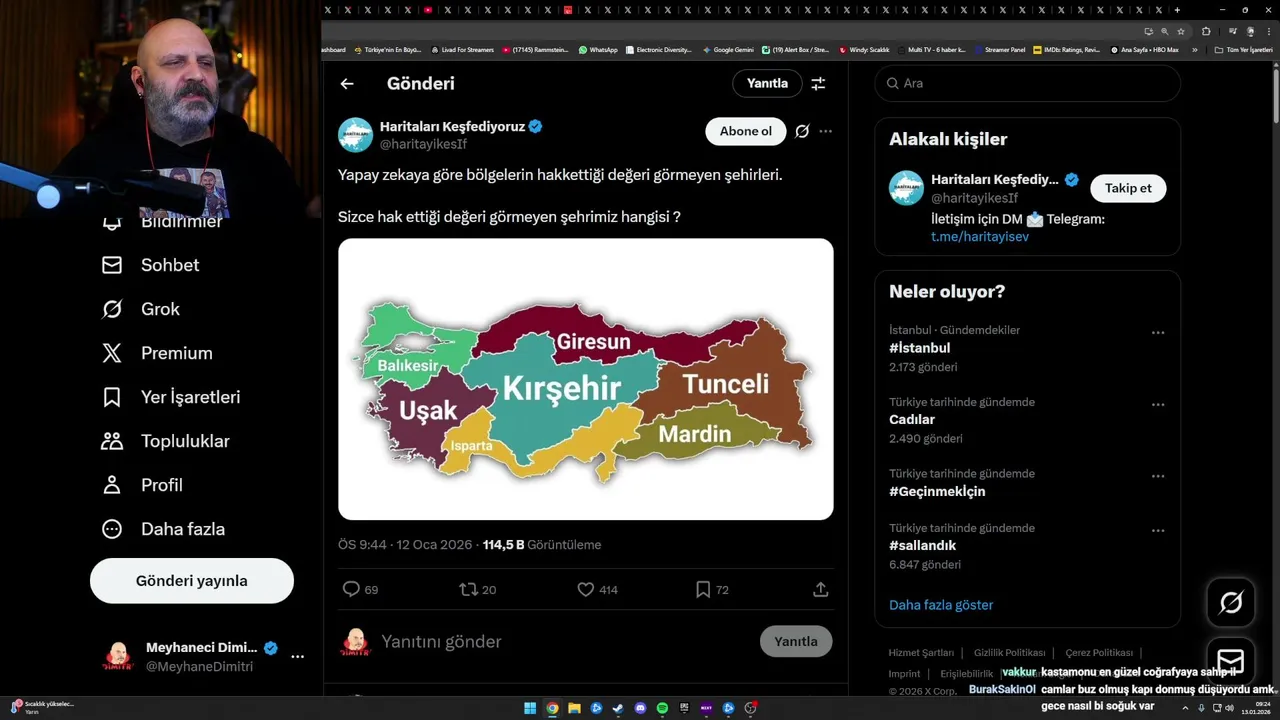Click the floating Grok button

[1231, 602]
